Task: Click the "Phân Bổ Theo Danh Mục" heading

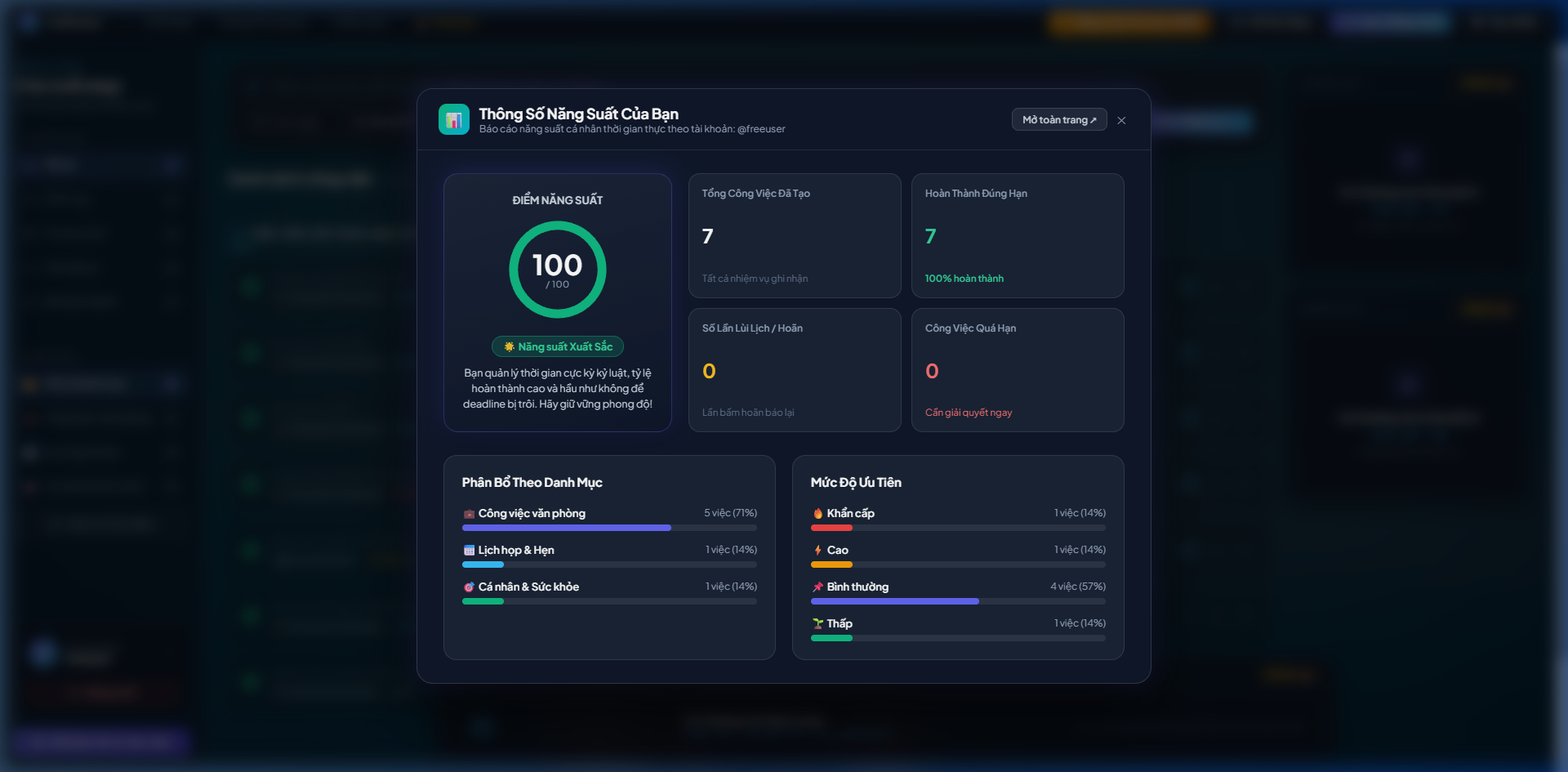Action: tap(532, 483)
